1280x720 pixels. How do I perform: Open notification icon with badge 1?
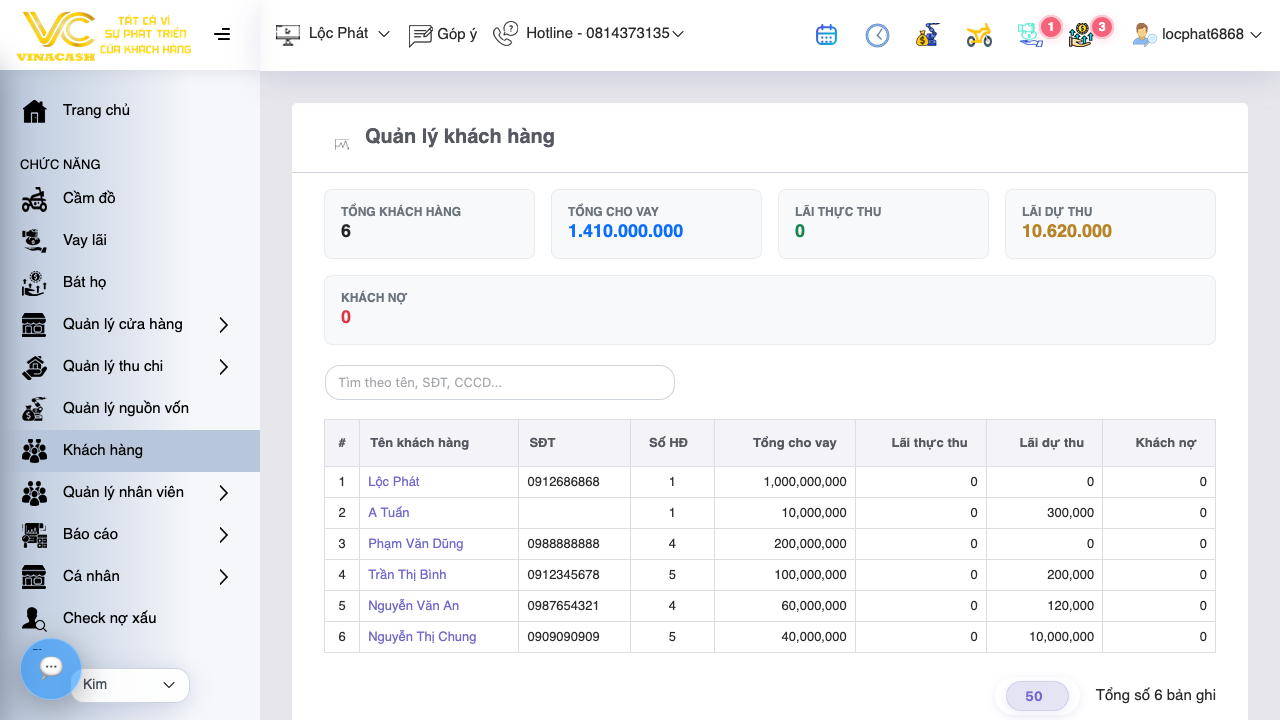click(1030, 35)
